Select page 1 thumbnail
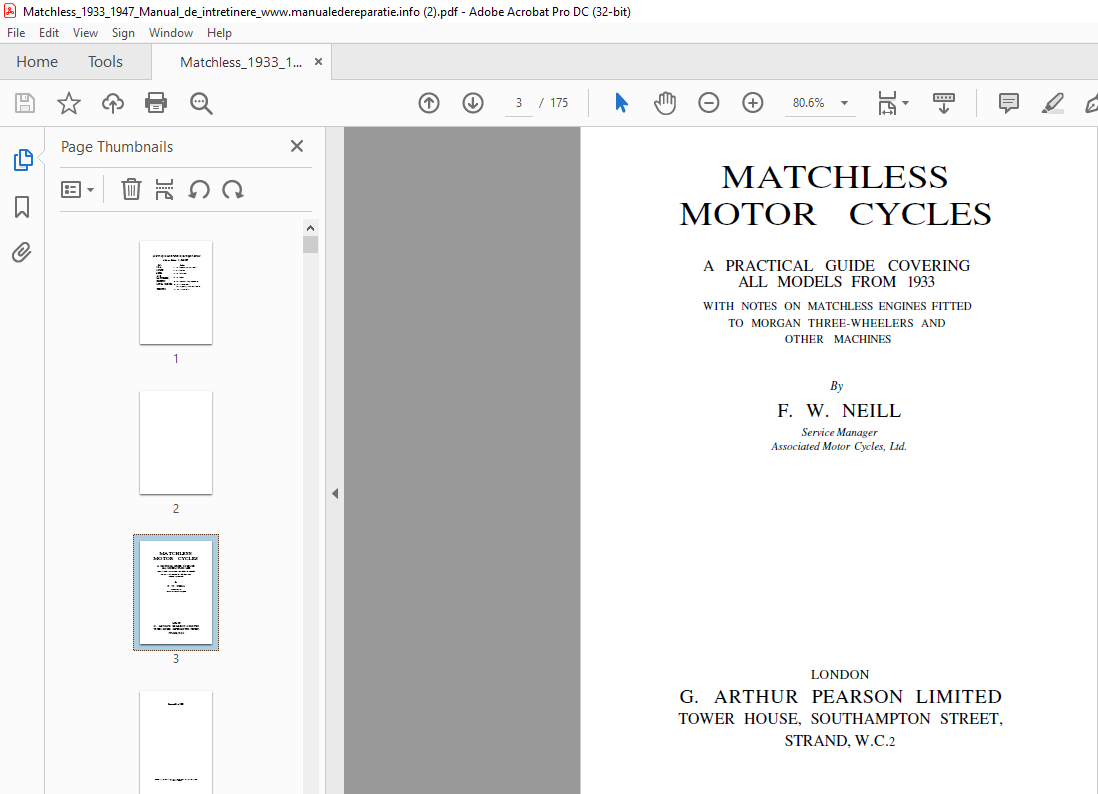 tap(176, 293)
